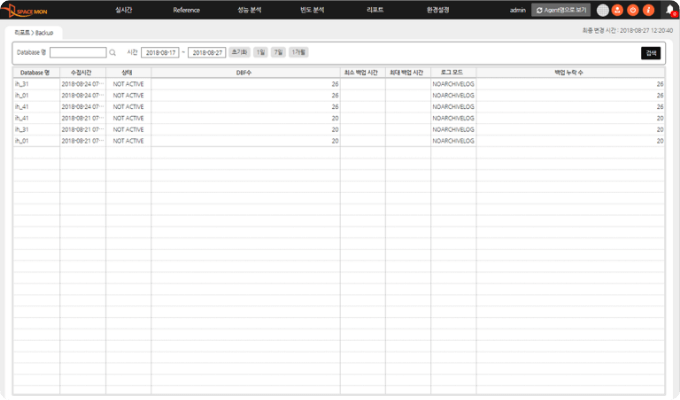The image size is (680, 400).
Task: Click the black 검색 search button
Action: 651,53
